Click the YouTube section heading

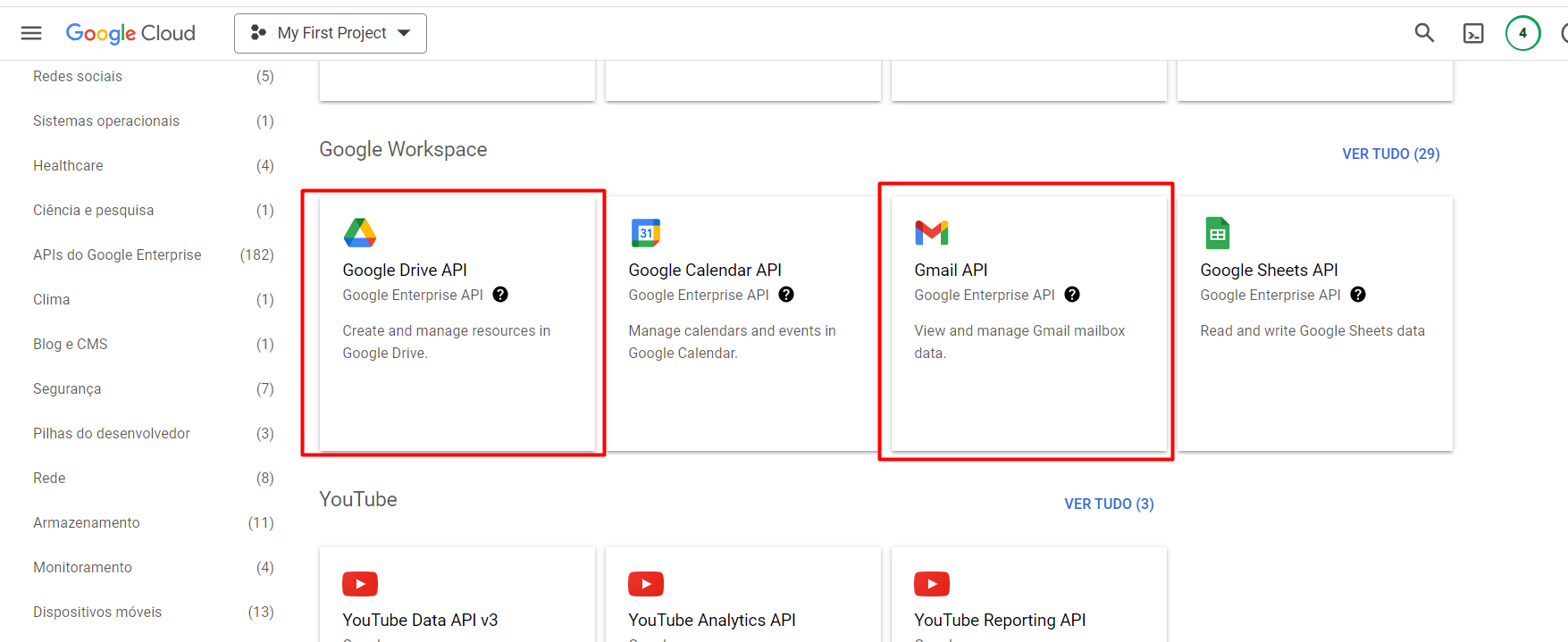(x=358, y=499)
